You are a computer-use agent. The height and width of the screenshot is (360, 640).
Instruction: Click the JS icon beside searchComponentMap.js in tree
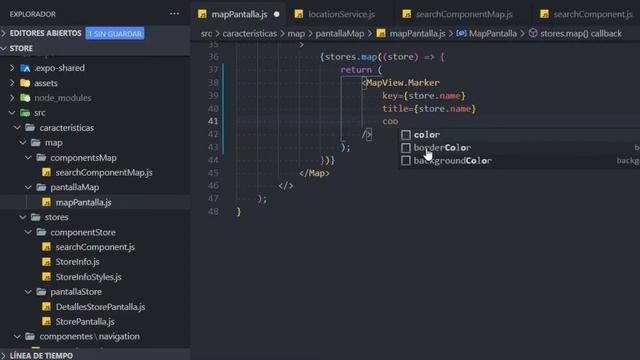[x=47, y=172]
